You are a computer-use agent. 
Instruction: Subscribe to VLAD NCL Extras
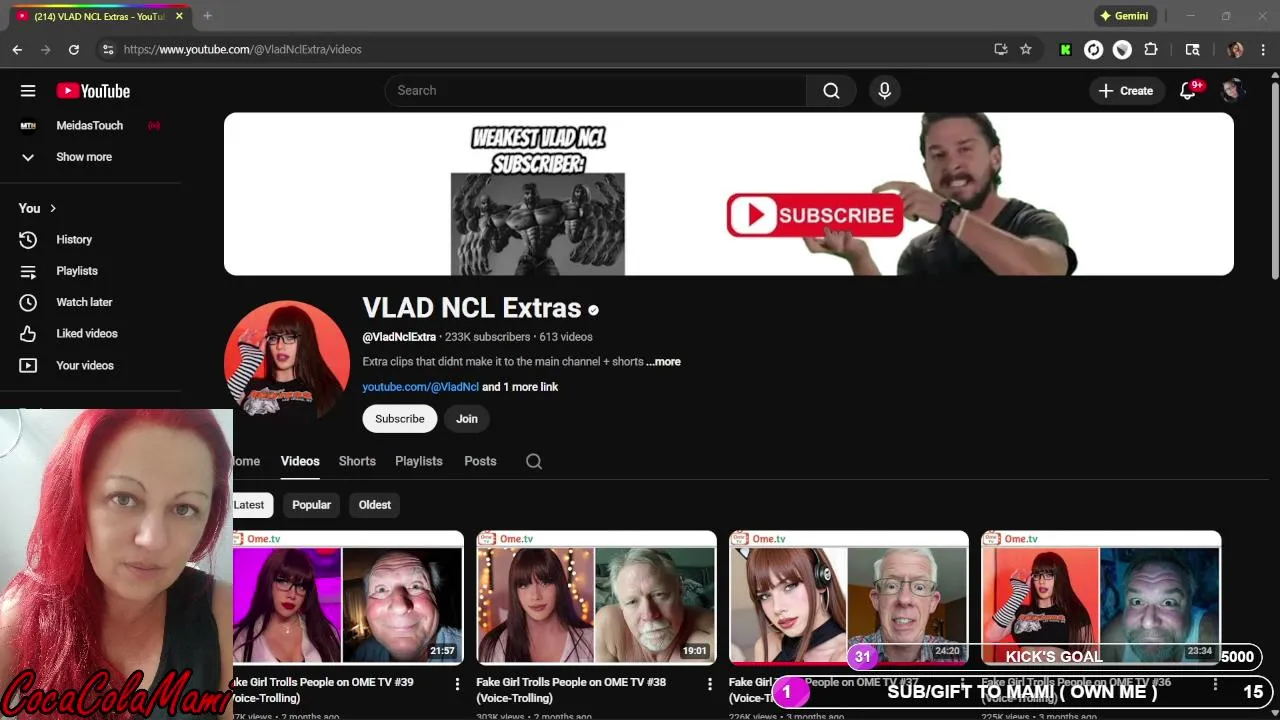[x=400, y=419]
